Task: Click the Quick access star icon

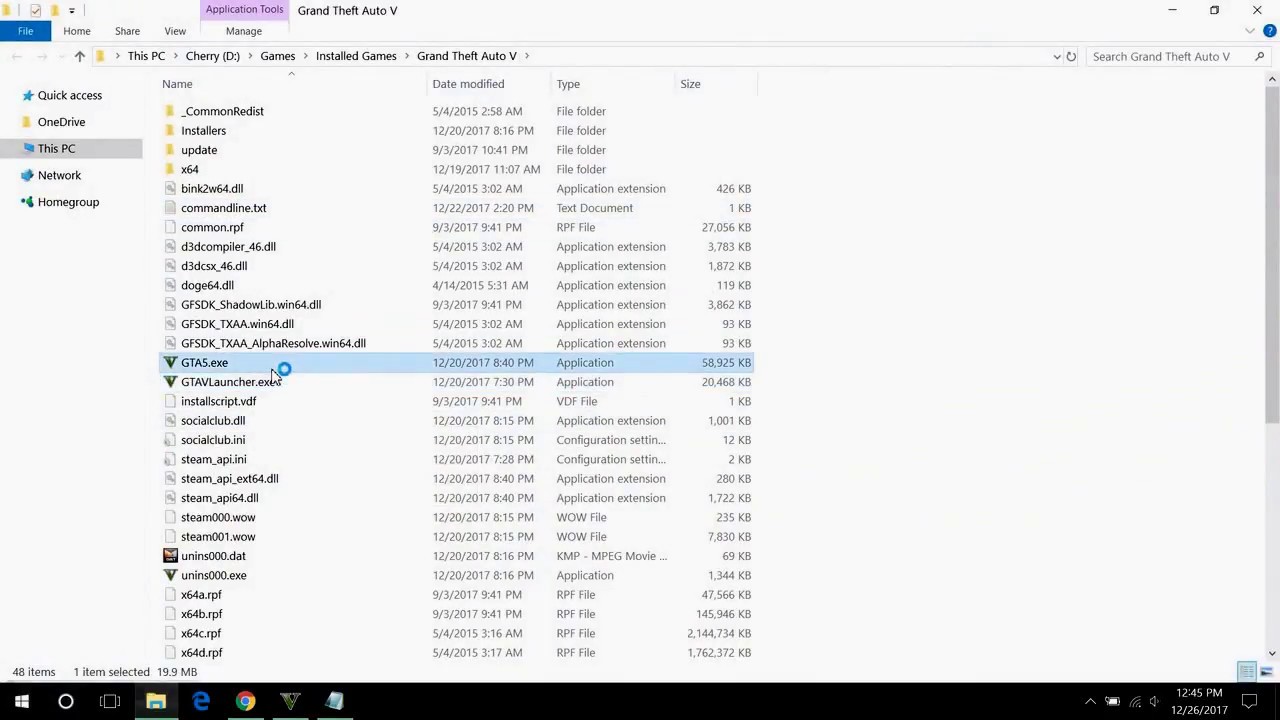Action: [27, 95]
